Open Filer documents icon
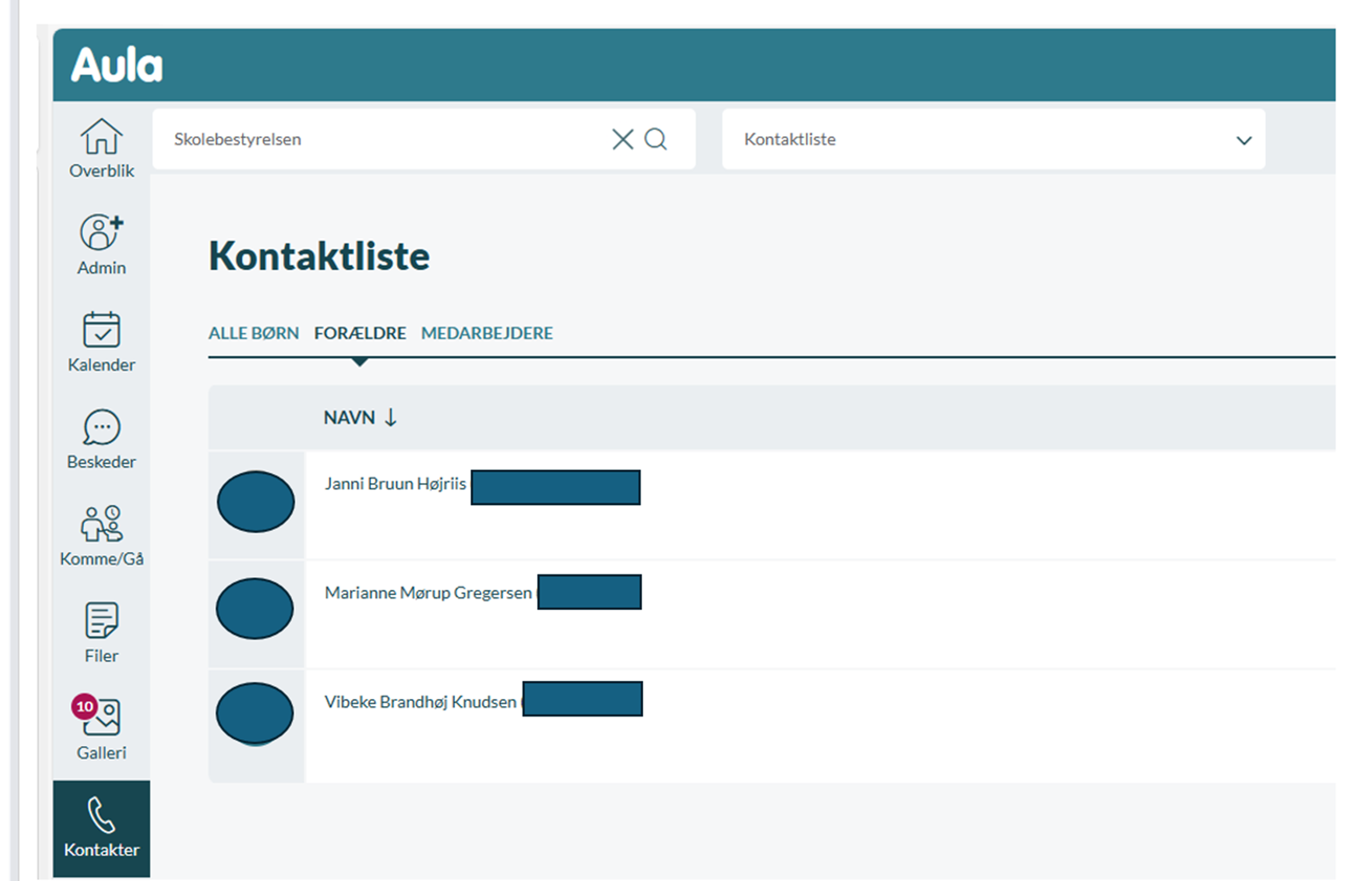The width and height of the screenshot is (1372, 881). [101, 632]
